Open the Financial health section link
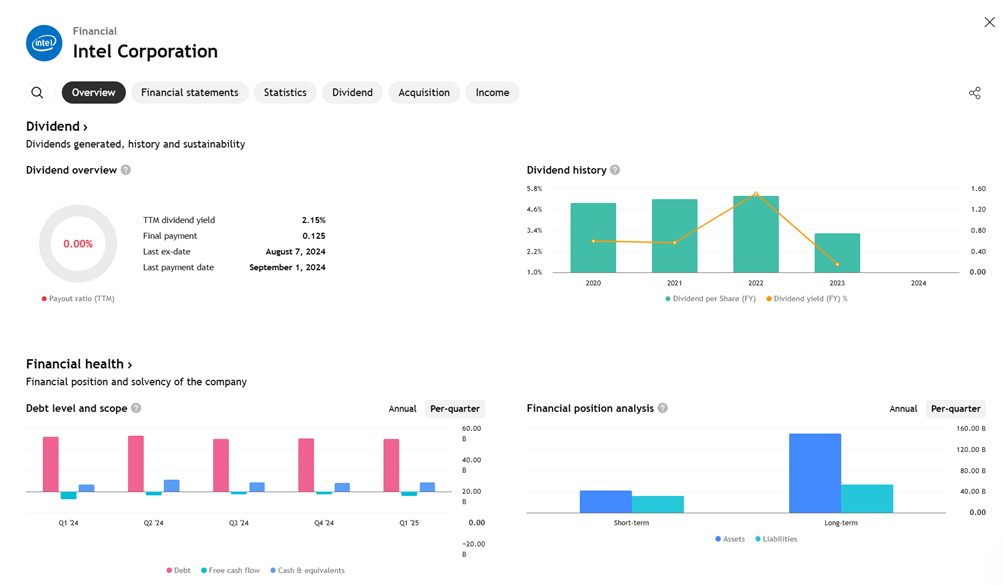 point(79,364)
